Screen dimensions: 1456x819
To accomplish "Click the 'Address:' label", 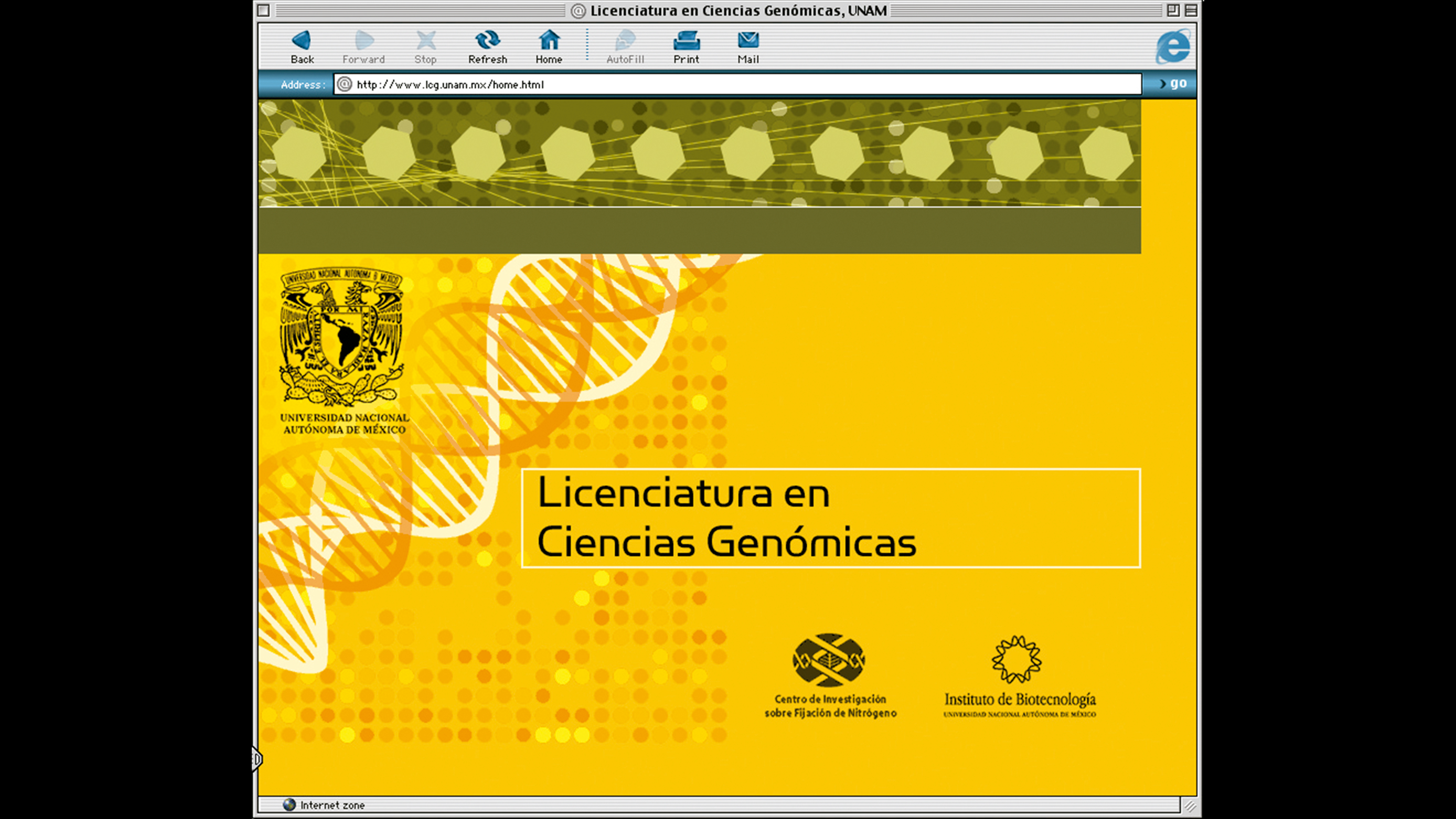I will click(303, 85).
